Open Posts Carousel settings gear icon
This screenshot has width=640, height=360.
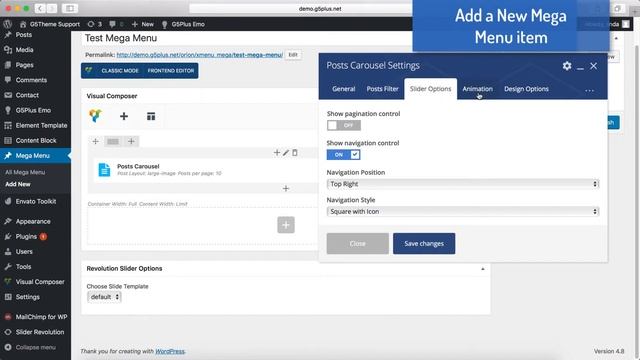[x=567, y=66]
